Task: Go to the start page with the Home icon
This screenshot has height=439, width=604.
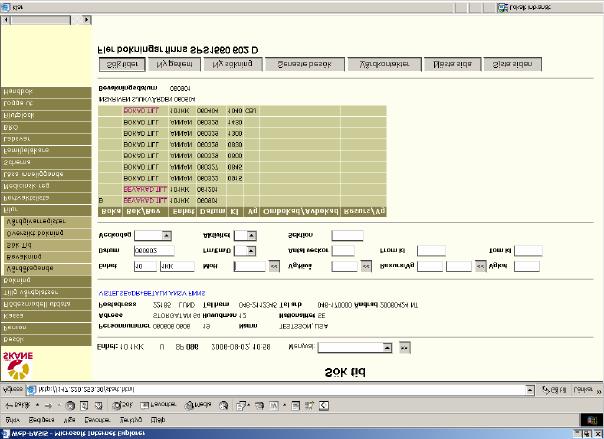Action: tap(98, 405)
